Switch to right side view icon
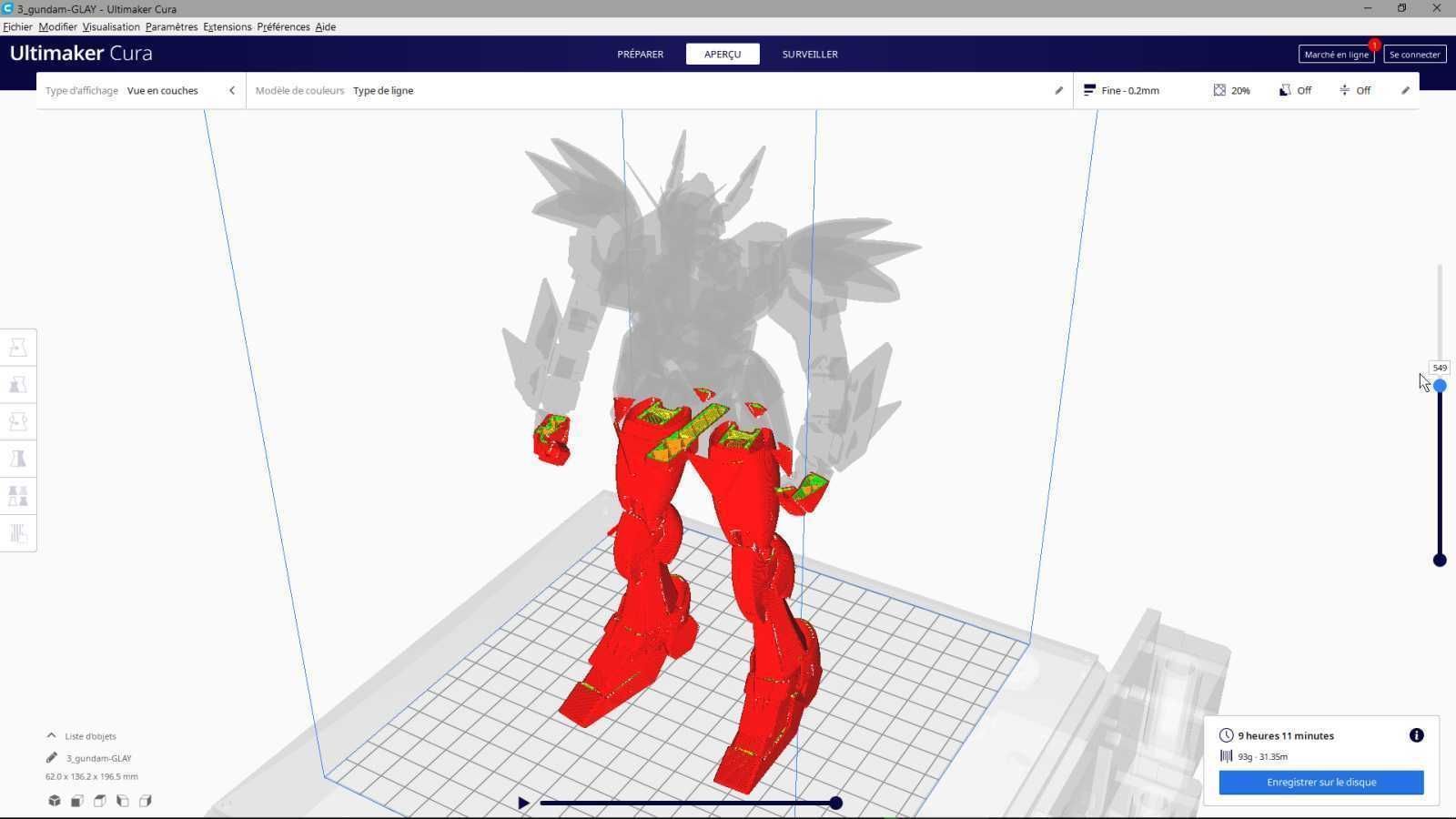Image resolution: width=1456 pixels, height=819 pixels. click(x=146, y=801)
